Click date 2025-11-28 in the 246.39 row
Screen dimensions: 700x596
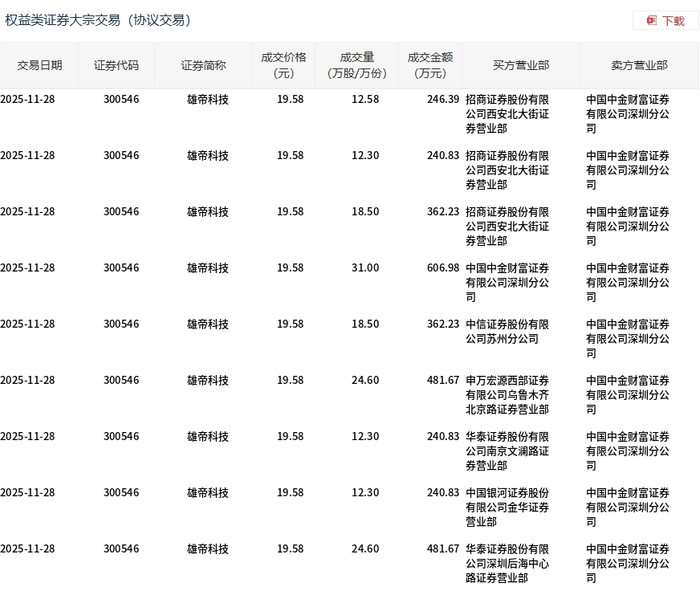(28, 99)
